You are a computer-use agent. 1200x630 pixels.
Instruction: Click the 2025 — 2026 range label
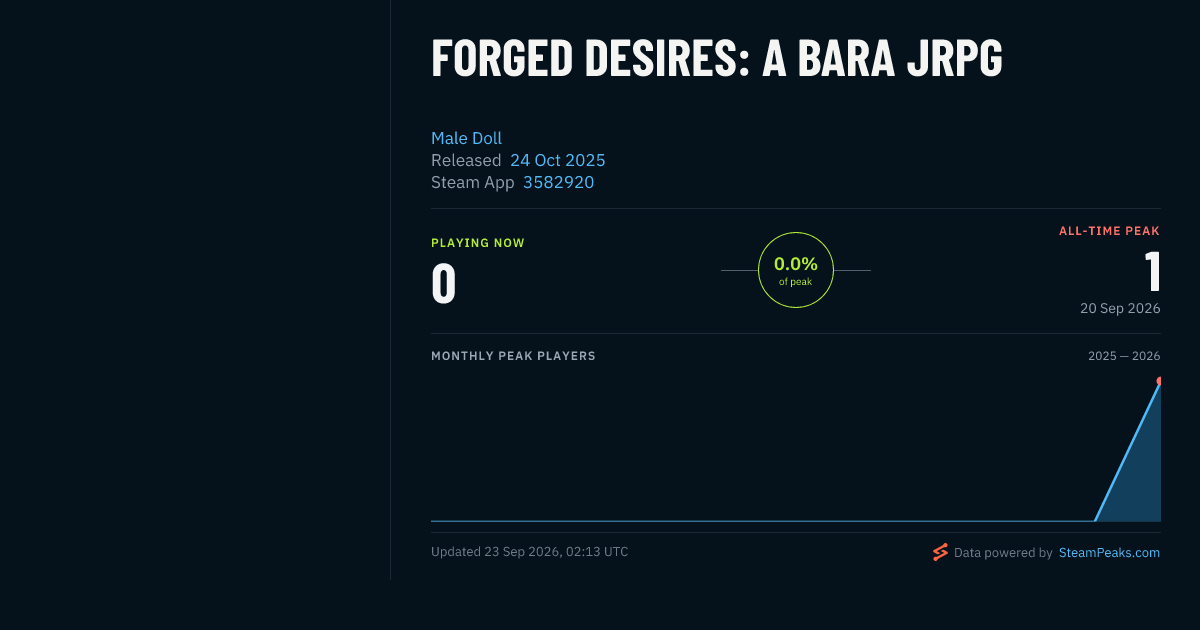pyautogui.click(x=1124, y=356)
